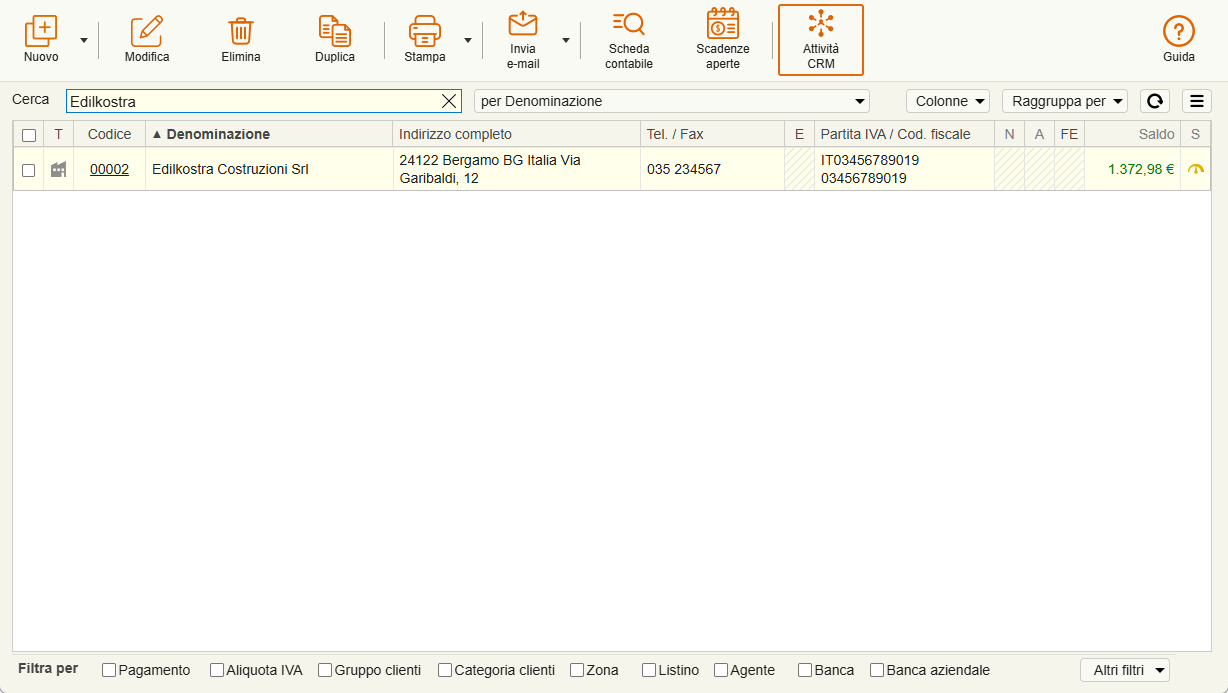Viewport: 1228px width, 693px height.
Task: Refresh the customer list
Action: pyautogui.click(x=1155, y=101)
